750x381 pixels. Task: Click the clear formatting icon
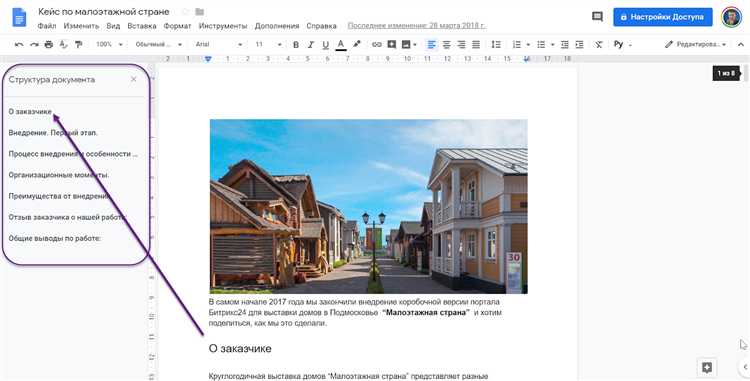[598, 44]
